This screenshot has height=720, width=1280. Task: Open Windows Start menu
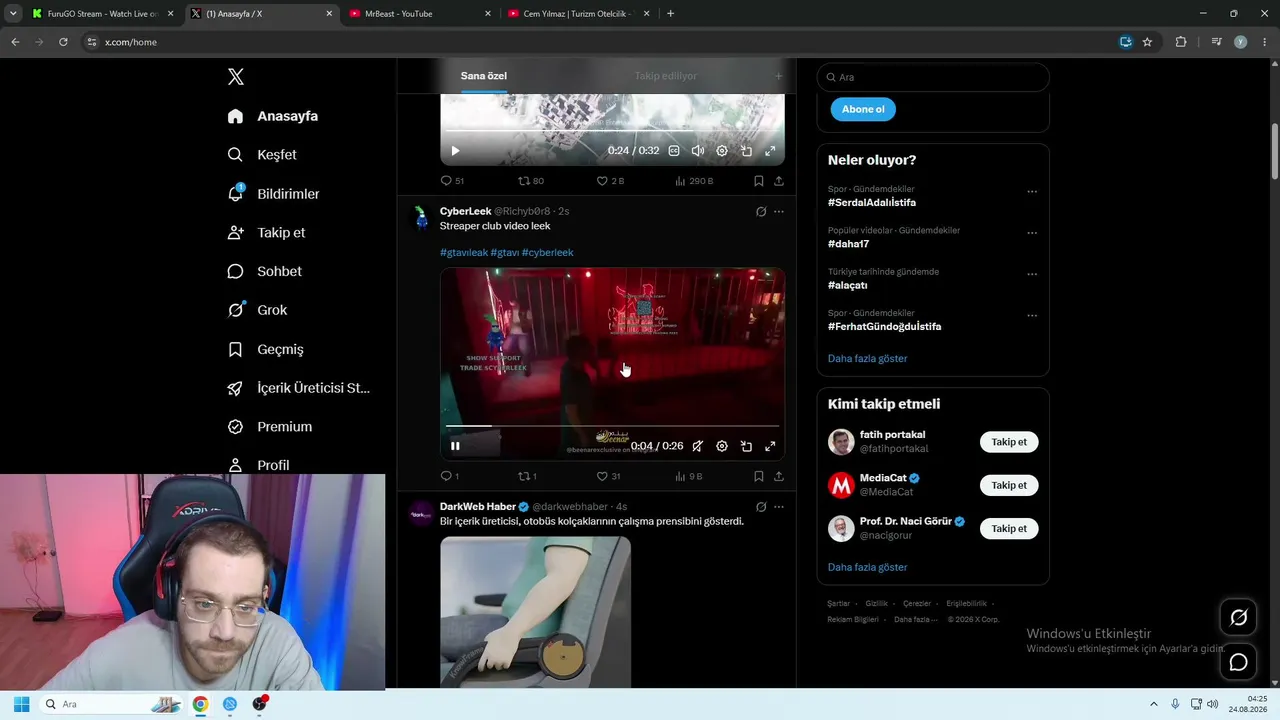click(x=21, y=704)
